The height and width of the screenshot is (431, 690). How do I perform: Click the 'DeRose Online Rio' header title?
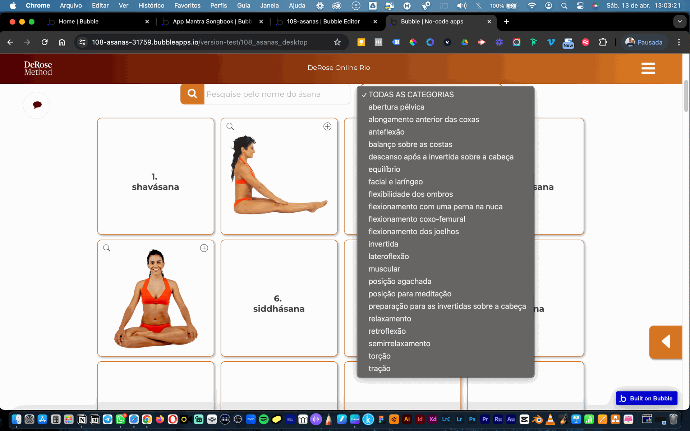point(338,68)
